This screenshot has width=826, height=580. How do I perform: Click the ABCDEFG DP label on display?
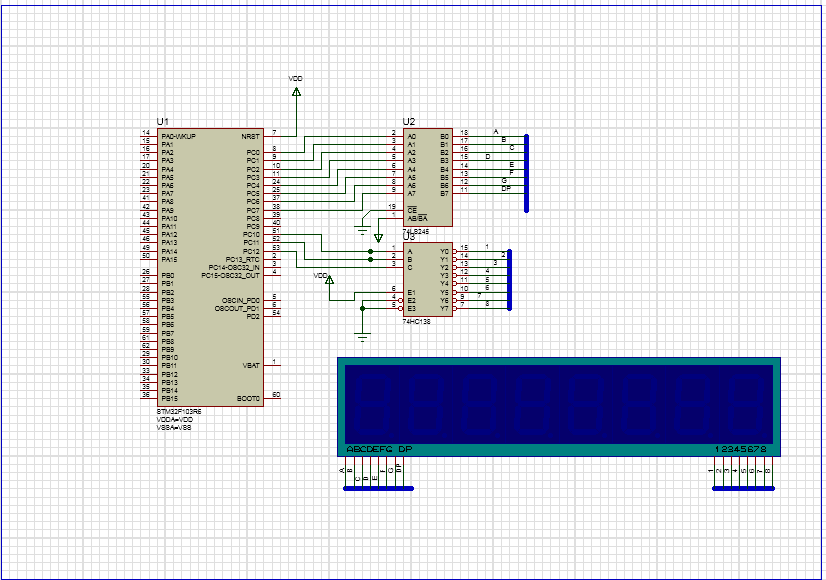(379, 449)
